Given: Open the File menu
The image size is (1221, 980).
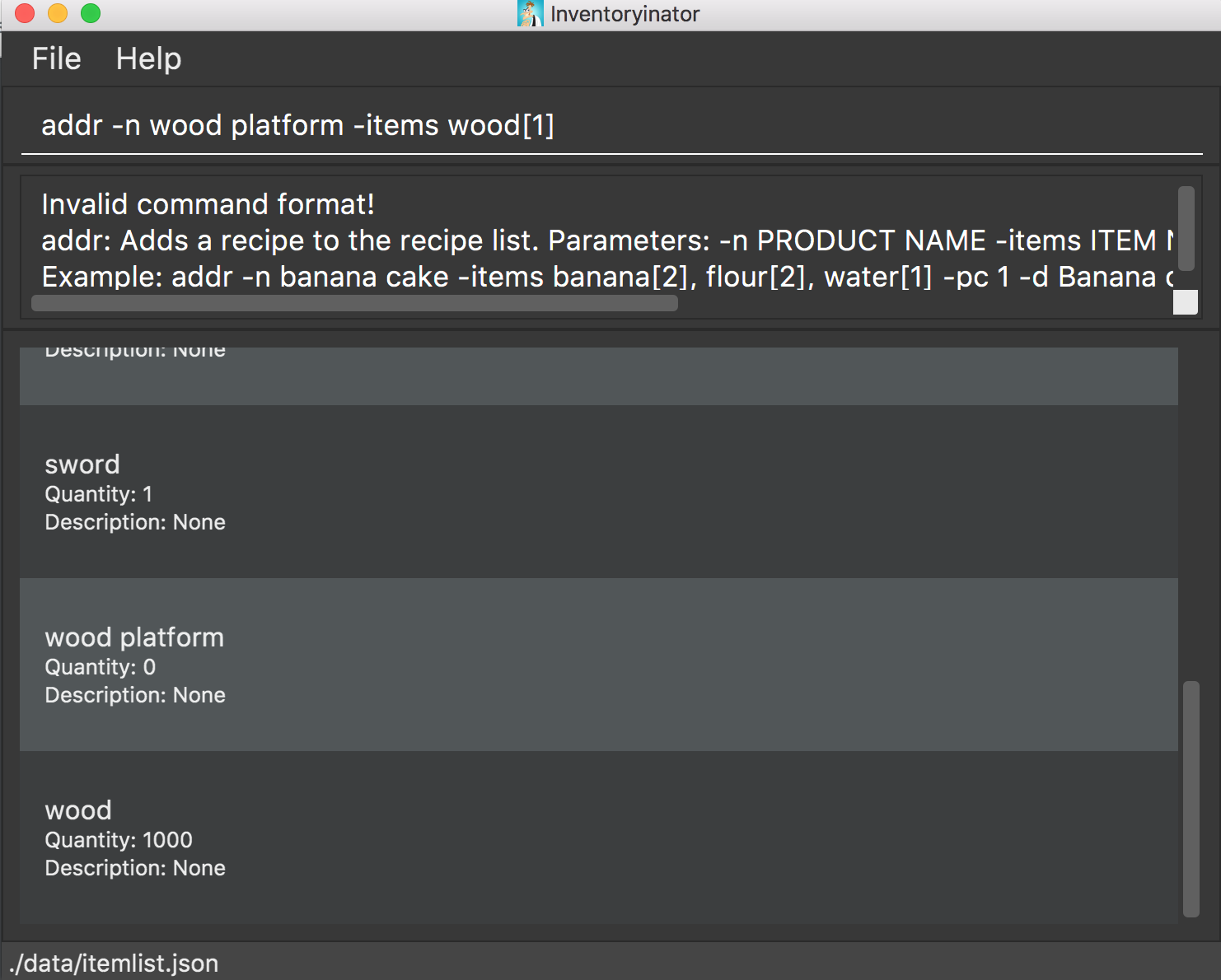Looking at the screenshot, I should click(x=56, y=59).
